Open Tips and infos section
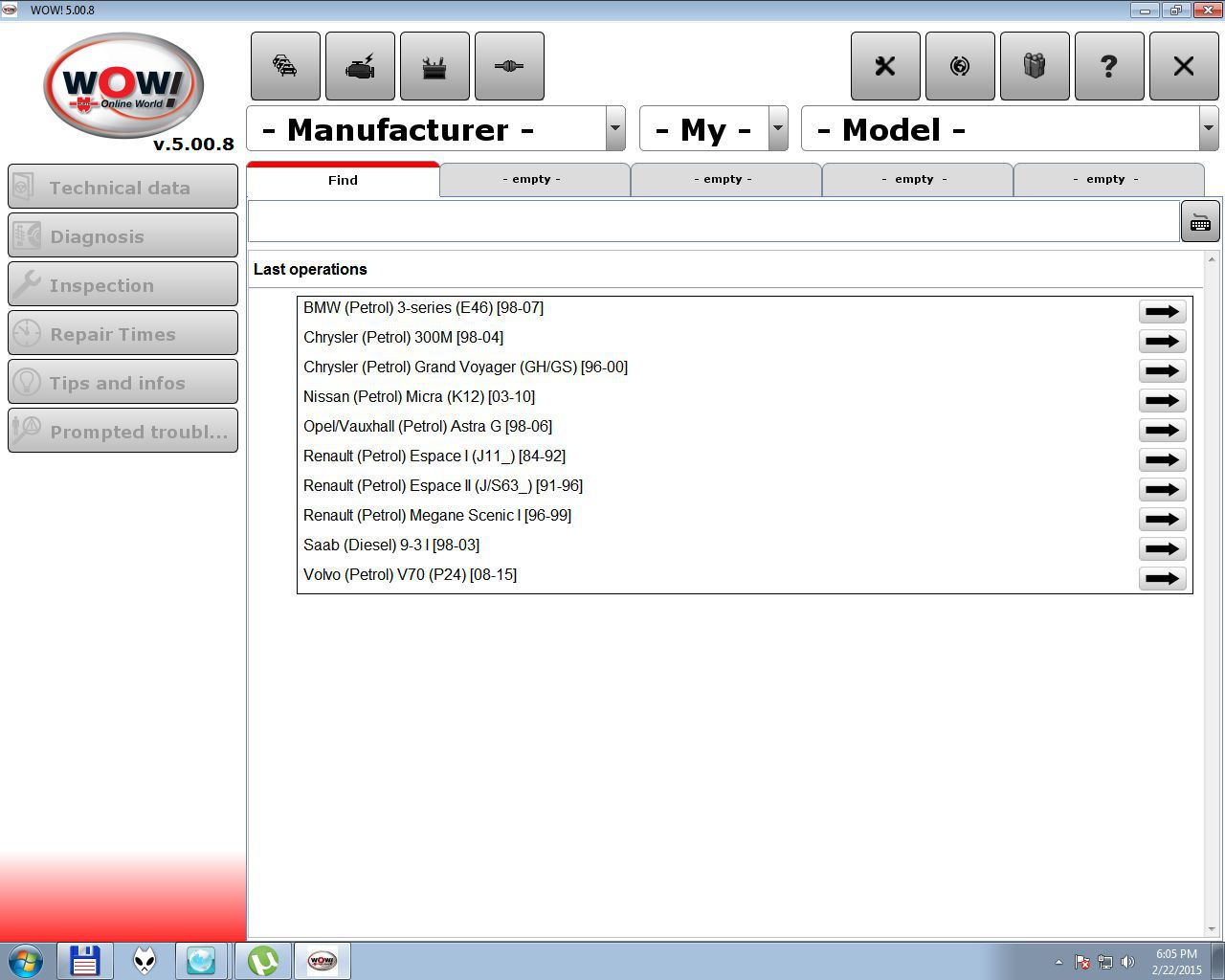 tap(122, 382)
